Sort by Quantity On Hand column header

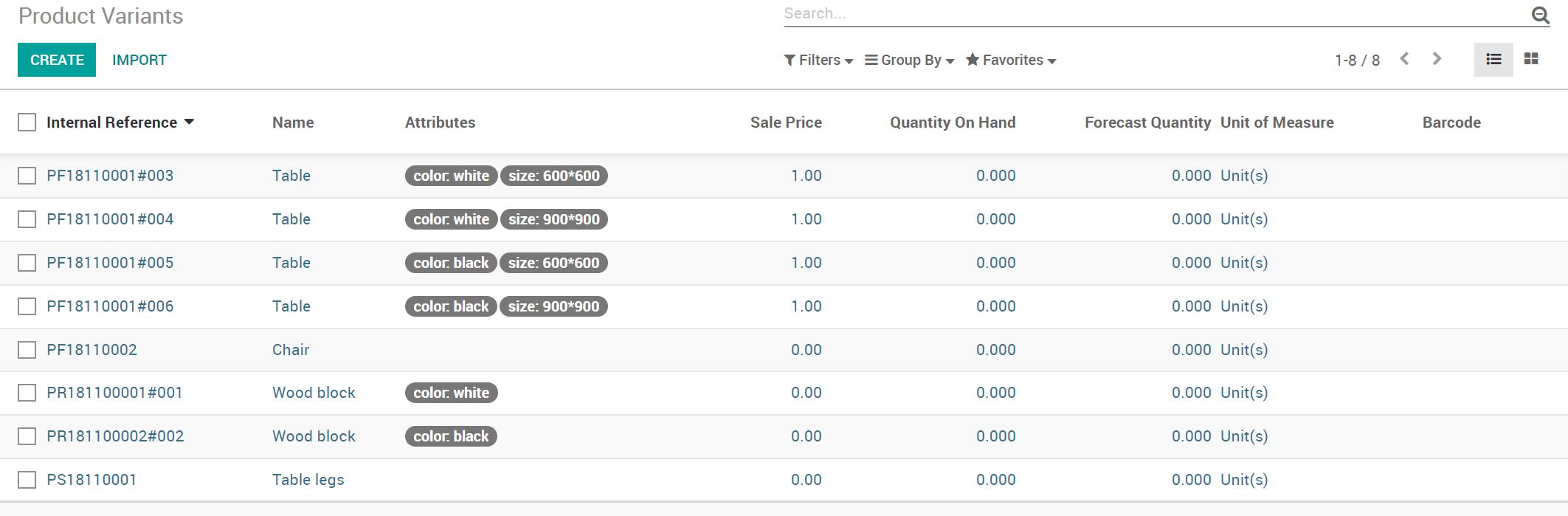coord(953,123)
